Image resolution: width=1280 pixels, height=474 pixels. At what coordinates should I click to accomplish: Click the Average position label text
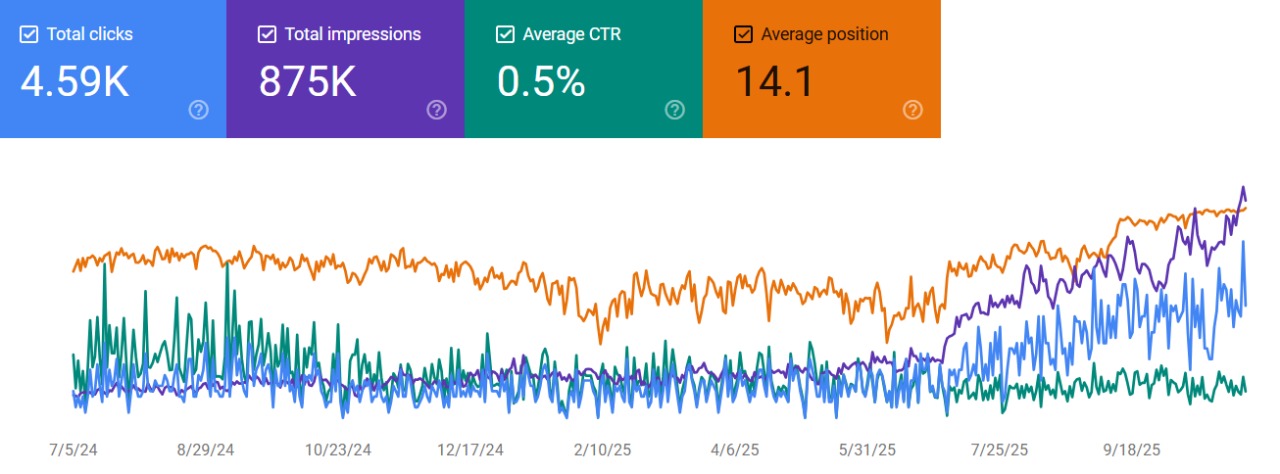coord(824,35)
